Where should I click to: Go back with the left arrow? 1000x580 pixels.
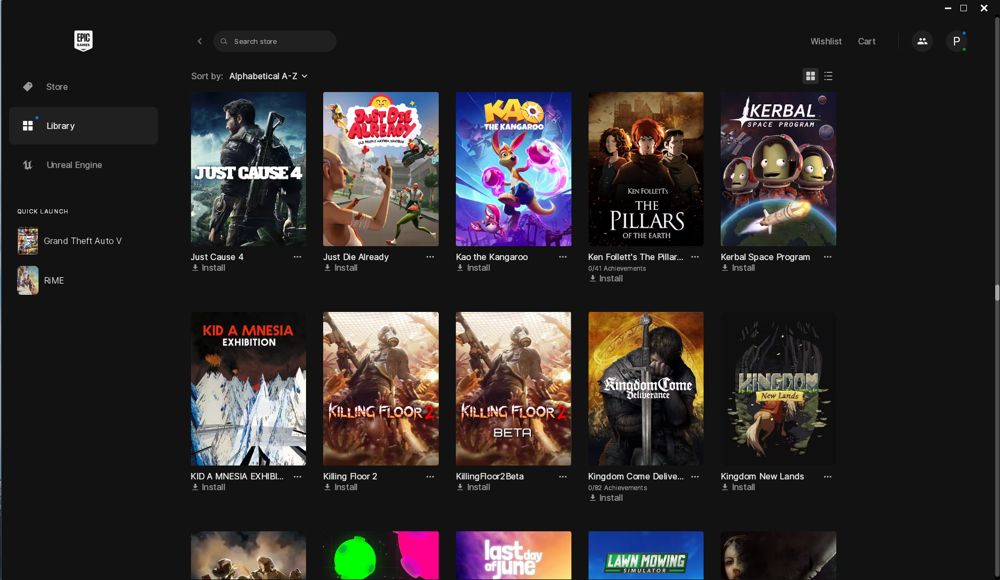click(x=200, y=41)
